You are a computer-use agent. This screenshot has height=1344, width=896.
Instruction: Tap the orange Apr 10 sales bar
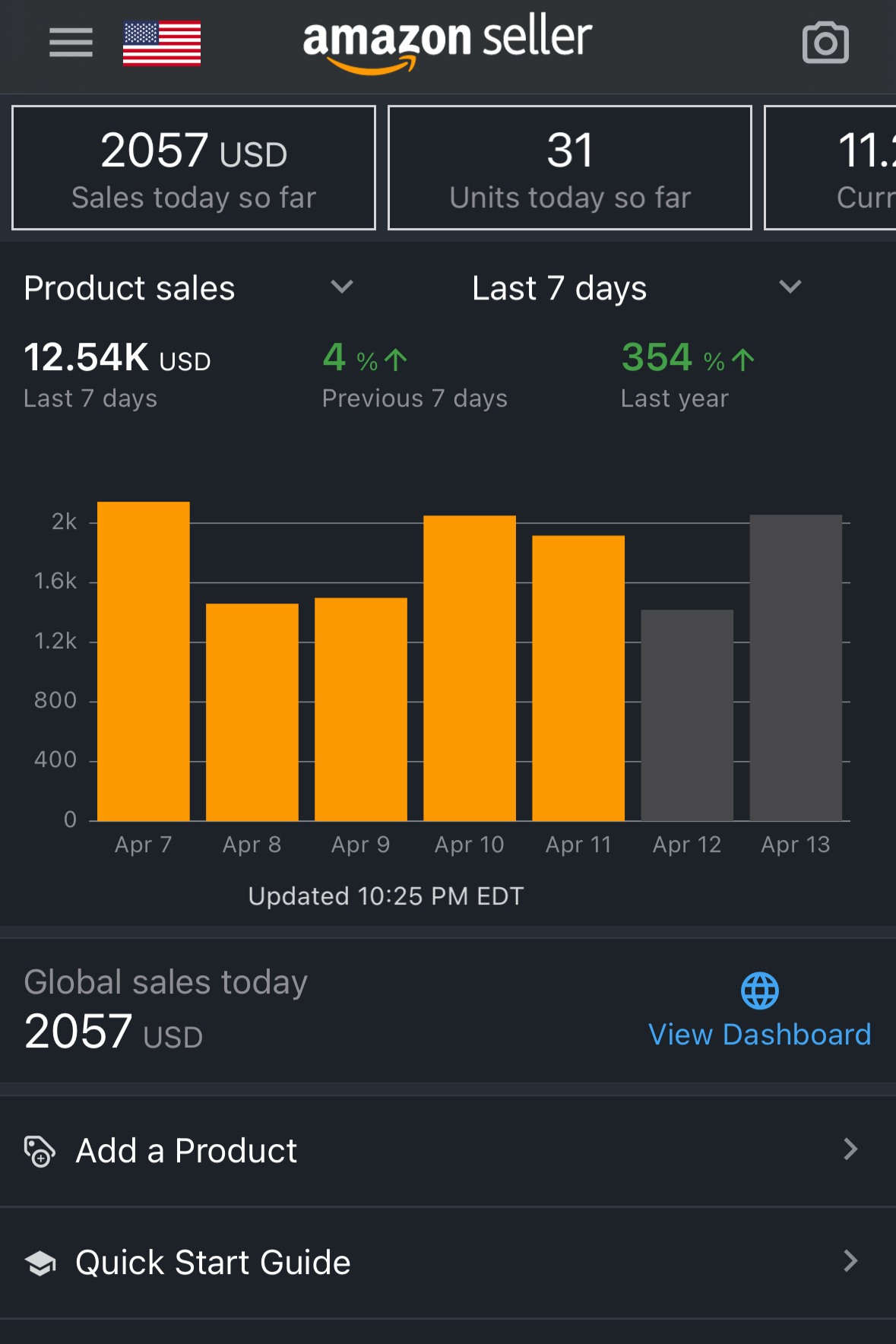[x=470, y=668]
